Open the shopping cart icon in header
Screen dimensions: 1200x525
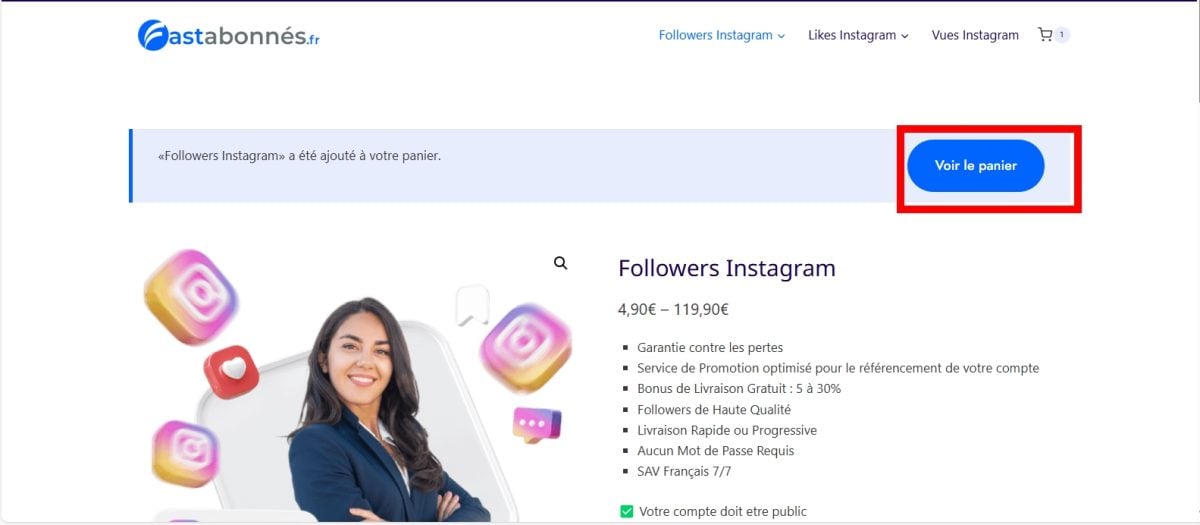[1045, 35]
